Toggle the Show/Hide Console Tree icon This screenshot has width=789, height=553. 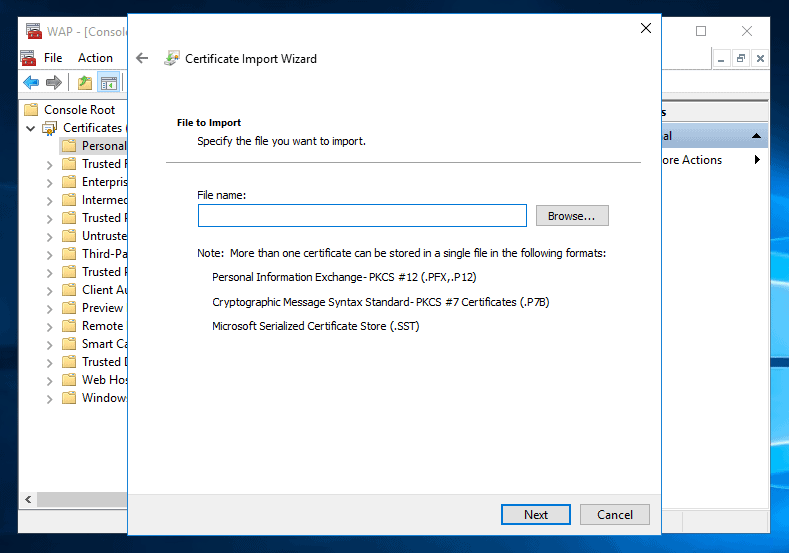click(109, 83)
